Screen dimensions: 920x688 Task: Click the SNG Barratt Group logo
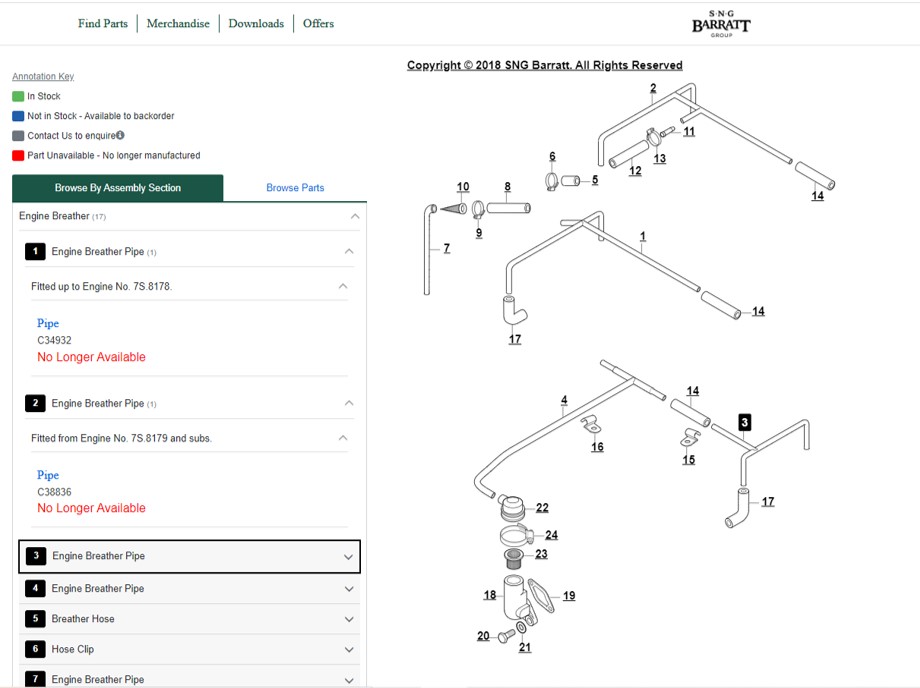pyautogui.click(x=721, y=24)
